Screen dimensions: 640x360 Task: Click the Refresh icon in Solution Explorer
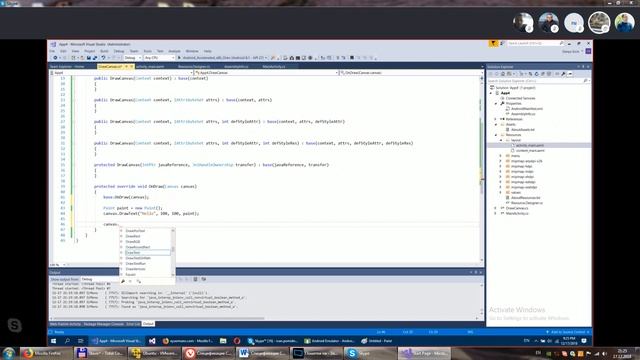pos(536,74)
